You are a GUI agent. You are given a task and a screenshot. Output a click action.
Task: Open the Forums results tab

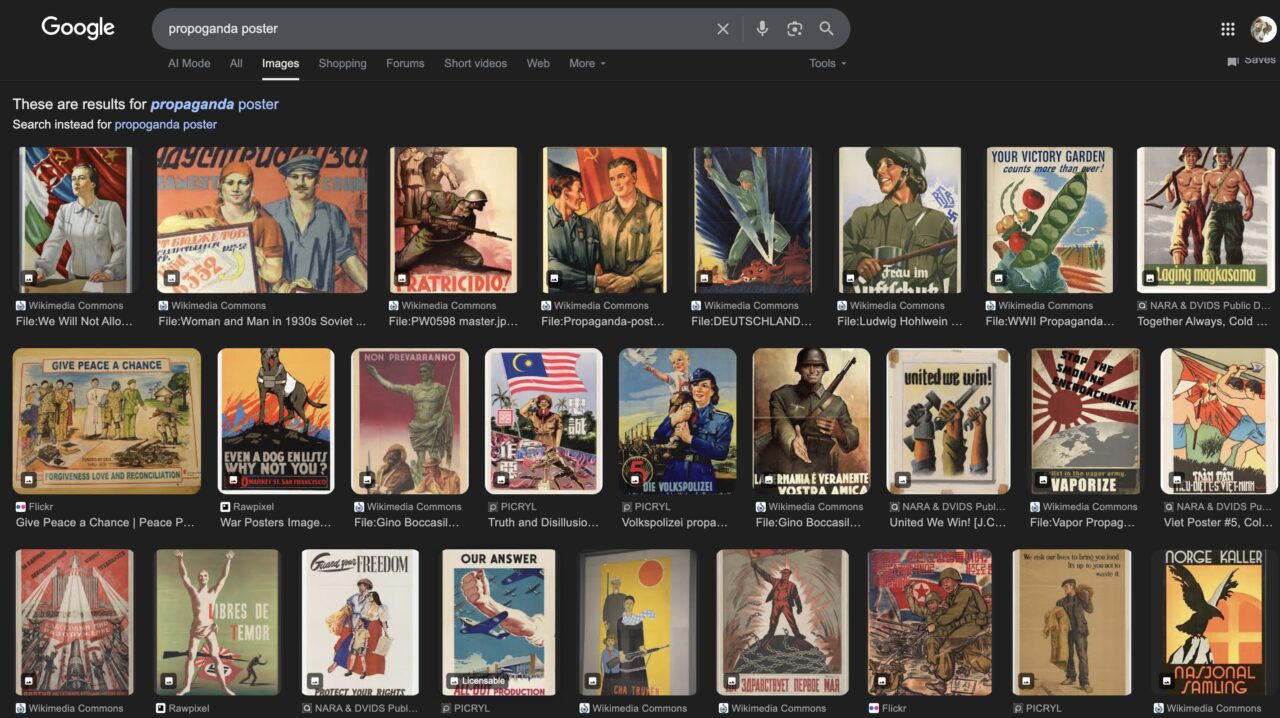click(405, 63)
